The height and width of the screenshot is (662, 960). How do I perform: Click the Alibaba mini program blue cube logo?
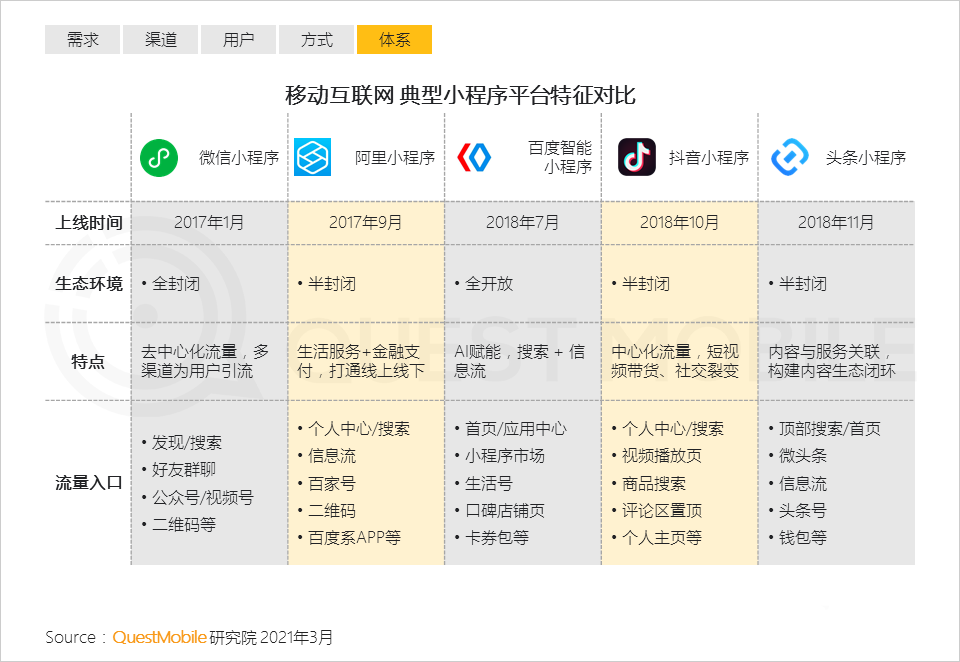pos(312,157)
